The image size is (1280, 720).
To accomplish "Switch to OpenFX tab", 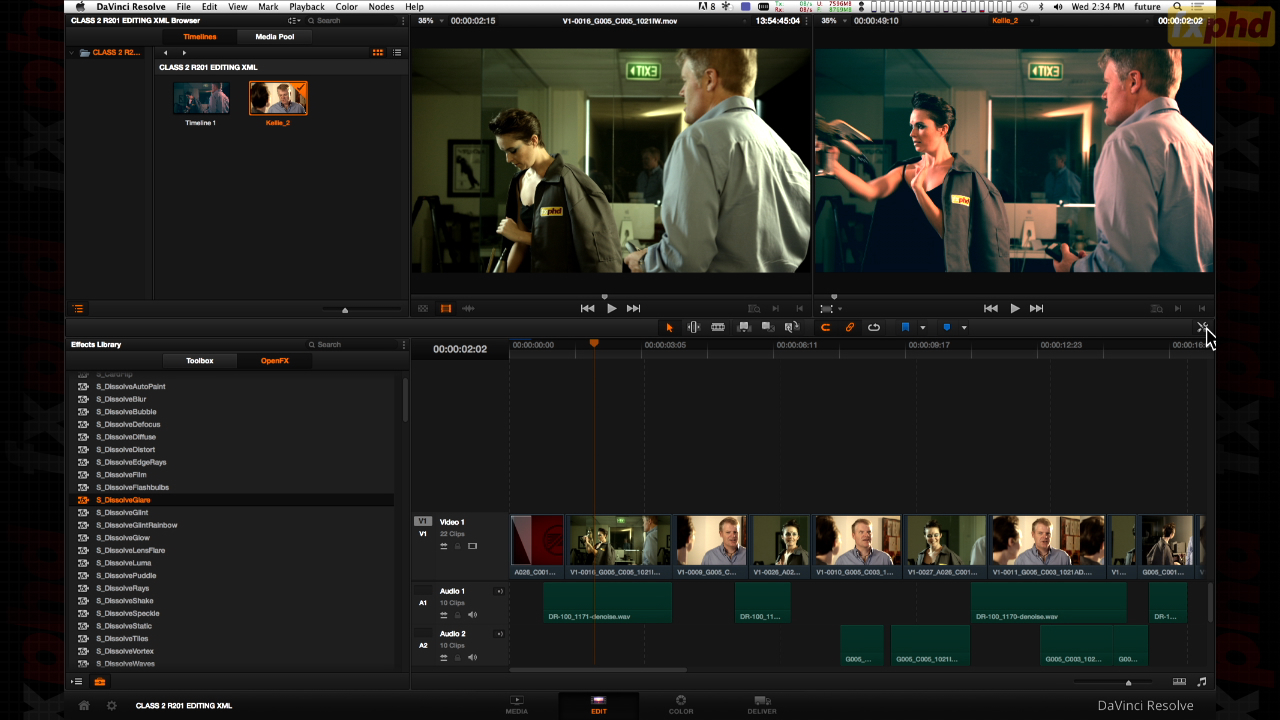I will [x=275, y=360].
